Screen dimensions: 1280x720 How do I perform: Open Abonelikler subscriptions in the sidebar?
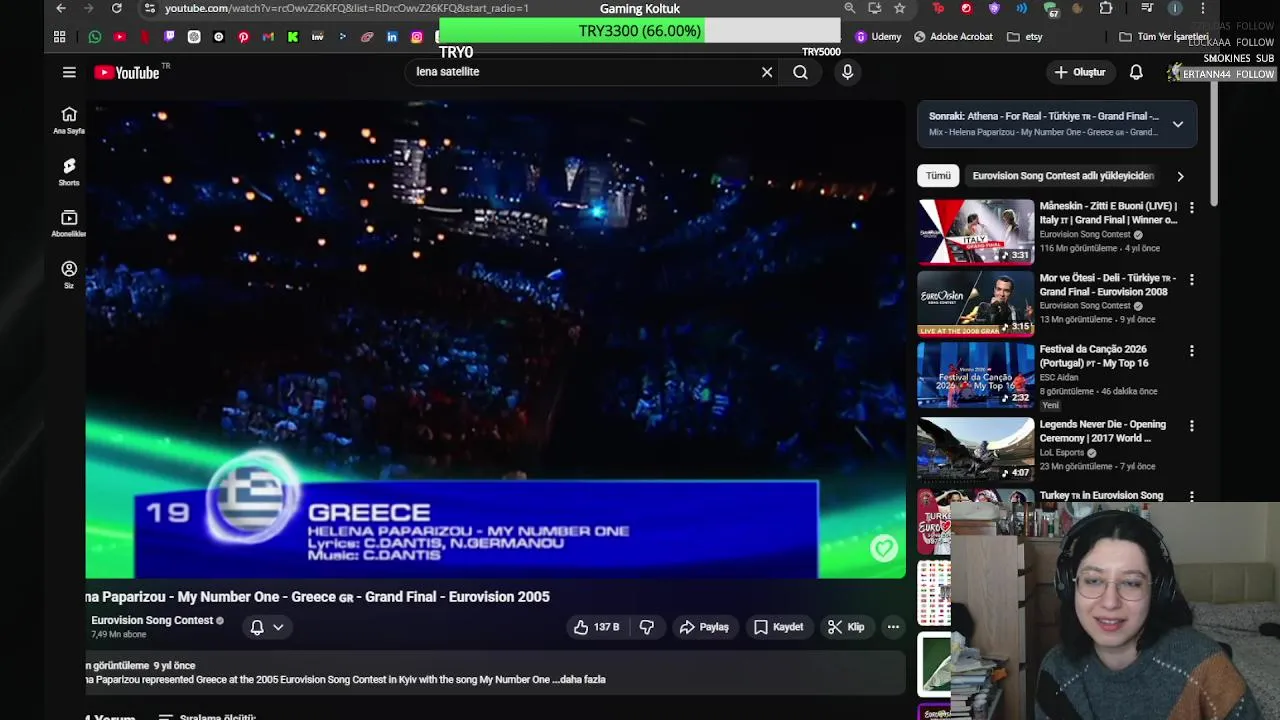coord(69,224)
